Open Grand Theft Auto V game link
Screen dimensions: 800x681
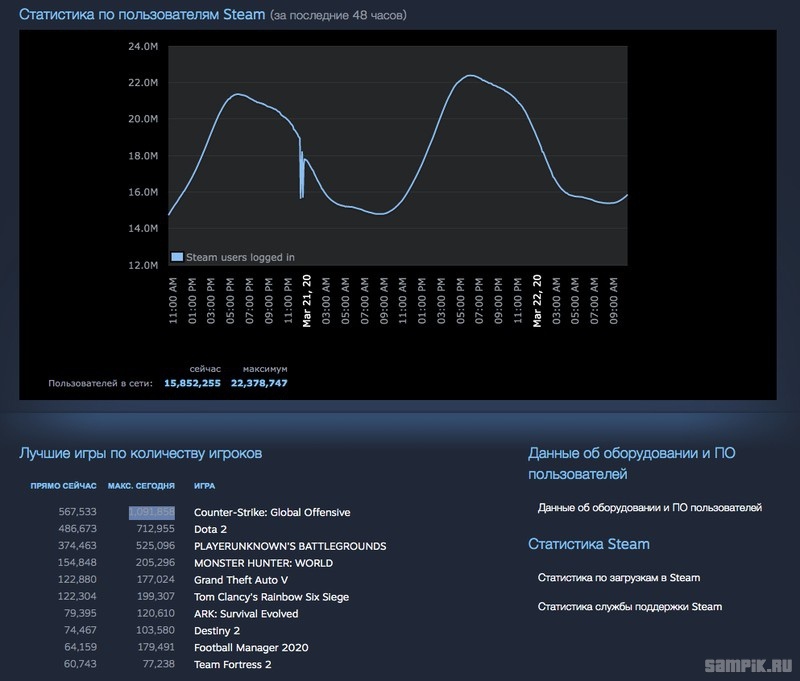(x=241, y=580)
